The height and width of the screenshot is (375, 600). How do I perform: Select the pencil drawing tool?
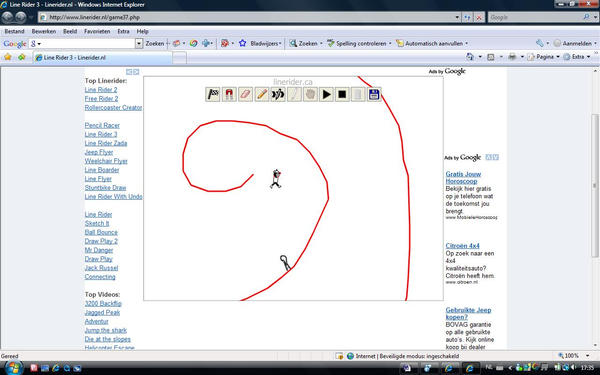pyautogui.click(x=262, y=94)
